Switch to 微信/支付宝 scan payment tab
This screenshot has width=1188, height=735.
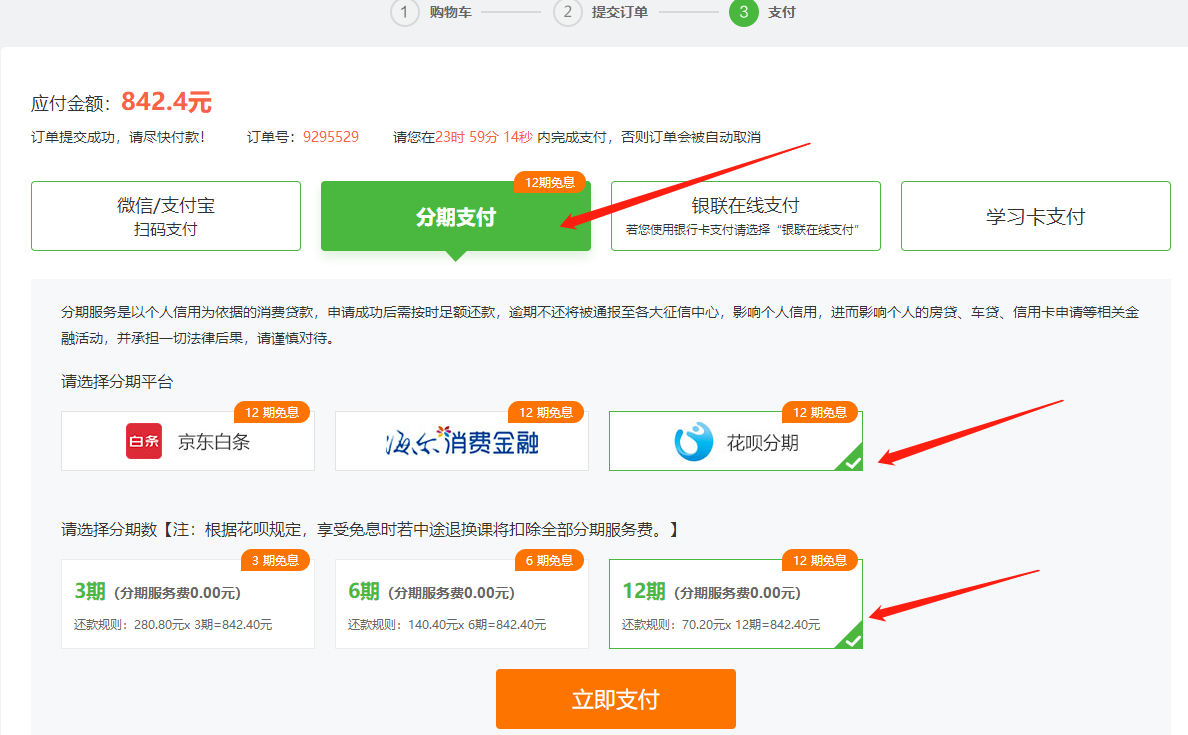coord(166,216)
